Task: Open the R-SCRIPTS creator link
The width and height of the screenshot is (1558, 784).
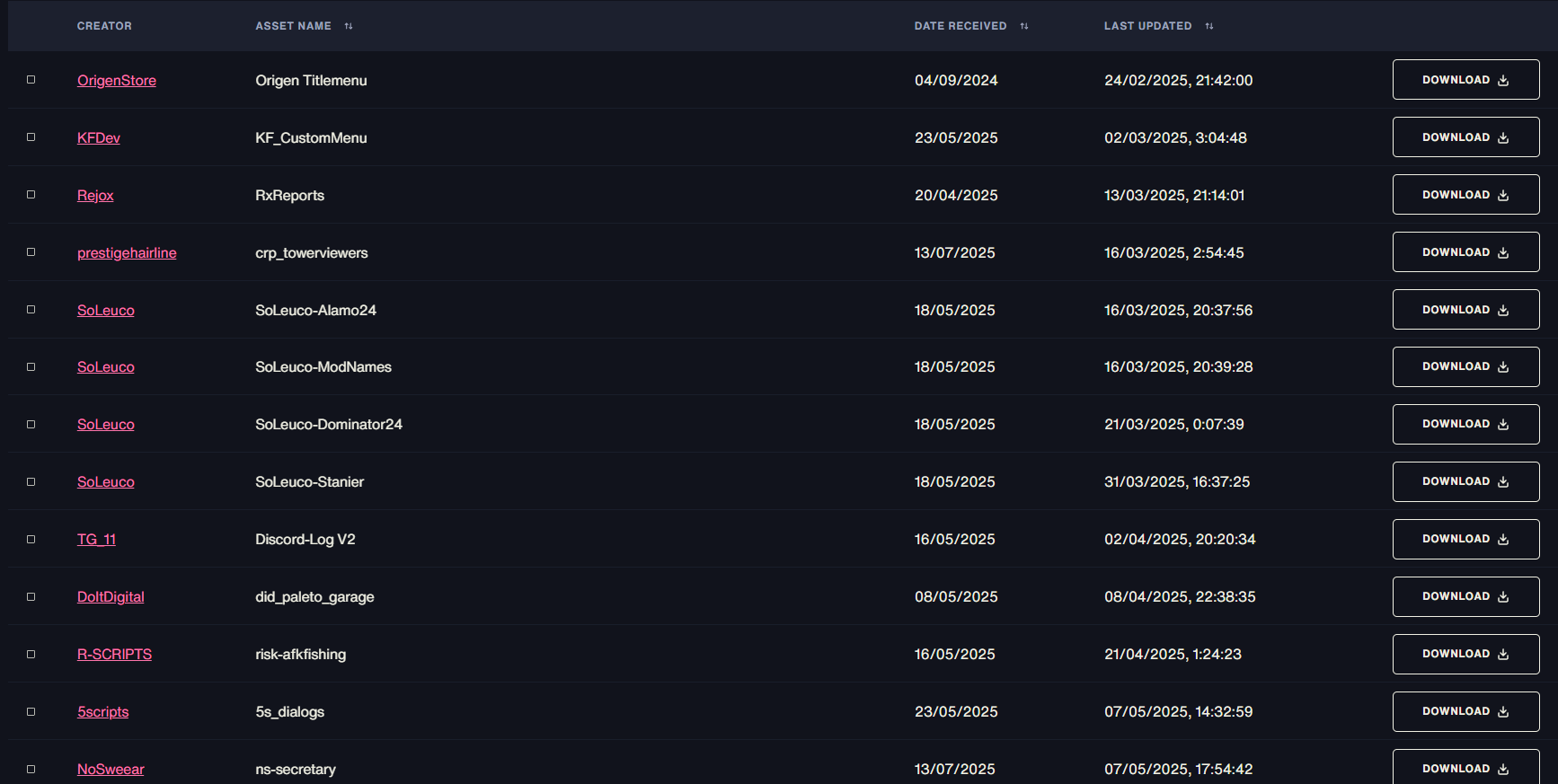Action: pos(114,655)
